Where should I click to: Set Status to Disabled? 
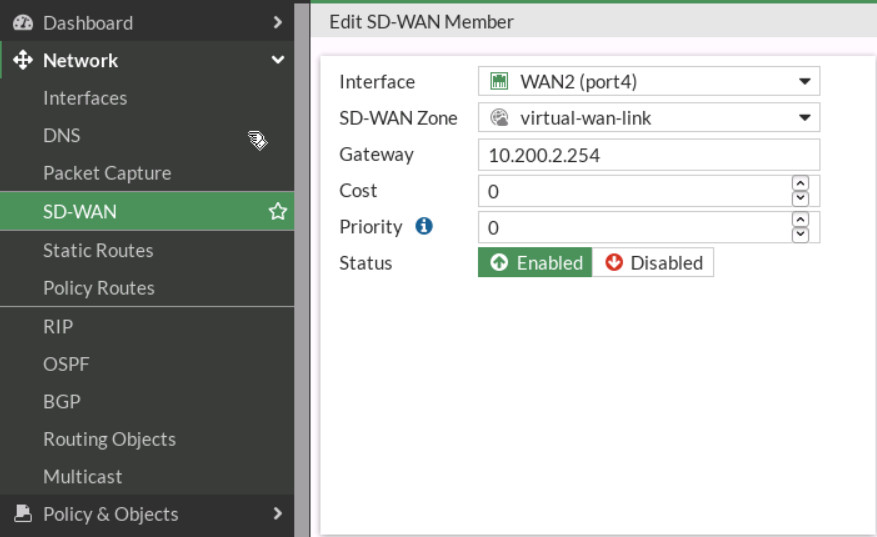click(653, 263)
